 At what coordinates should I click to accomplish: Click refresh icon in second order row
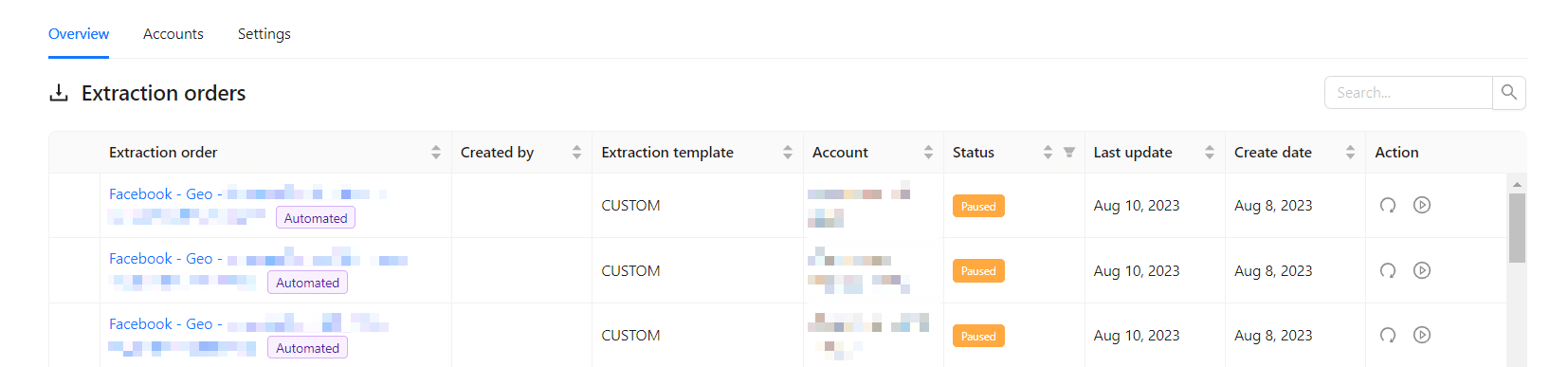tap(1388, 270)
